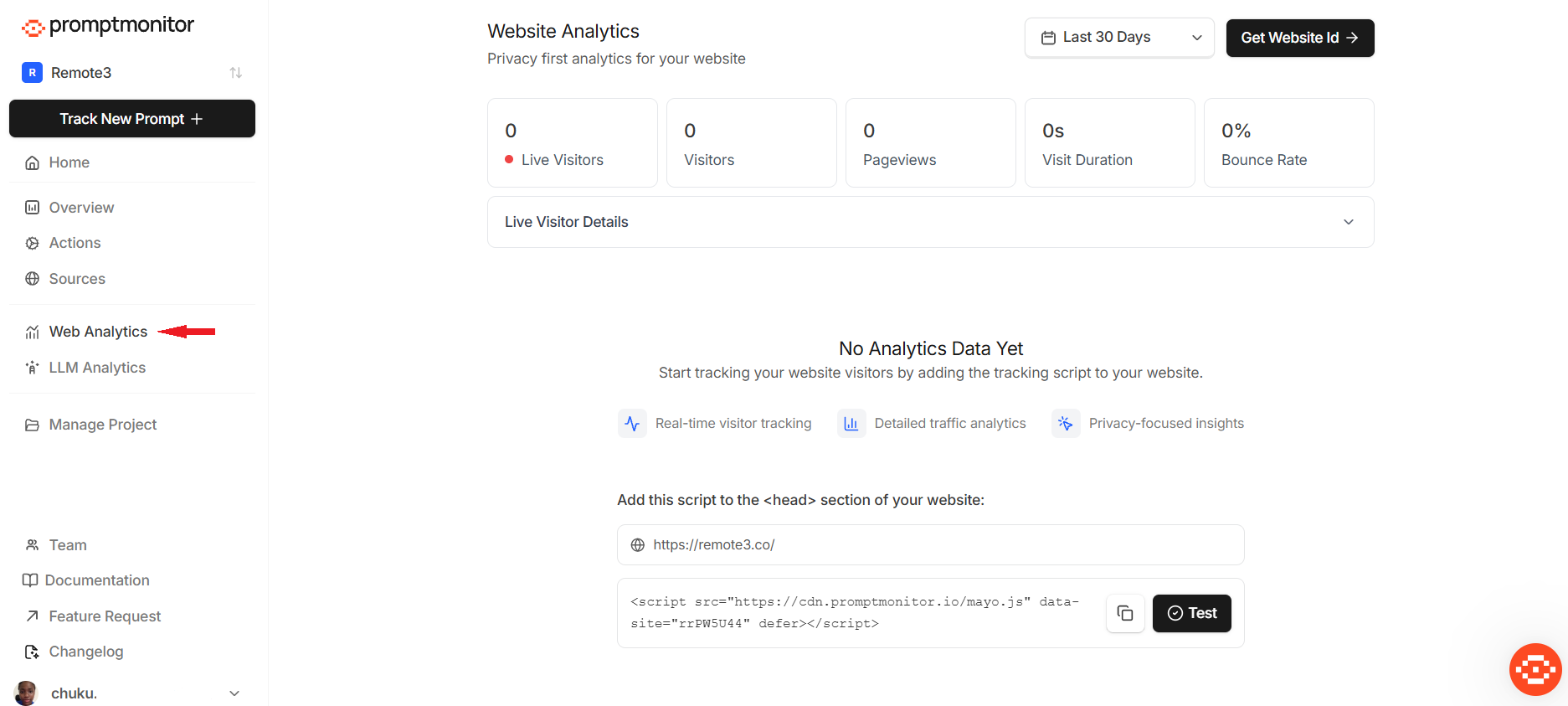This screenshot has width=1568, height=706.
Task: Click the Home house icon
Action: click(x=32, y=162)
